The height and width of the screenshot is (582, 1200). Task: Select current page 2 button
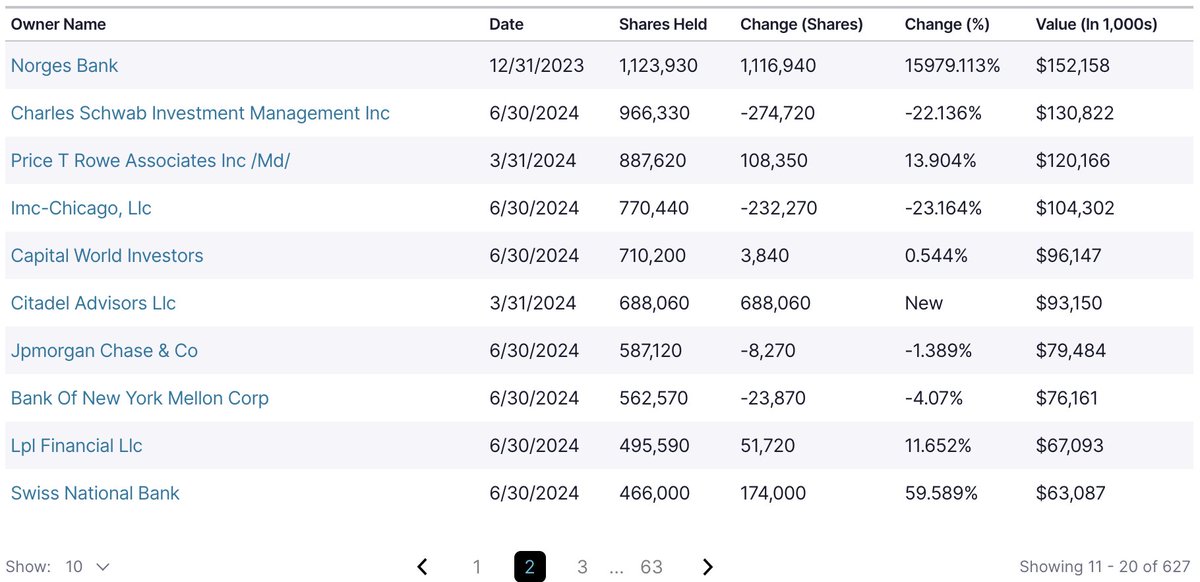pos(530,567)
